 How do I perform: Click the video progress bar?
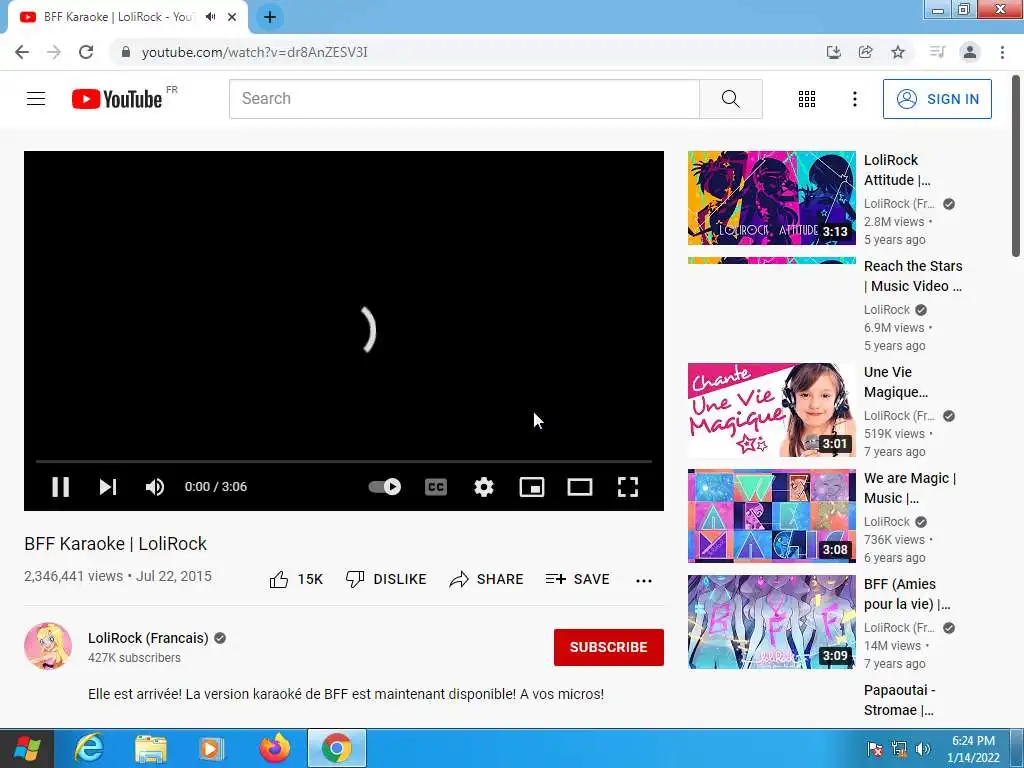pyautogui.click(x=344, y=461)
